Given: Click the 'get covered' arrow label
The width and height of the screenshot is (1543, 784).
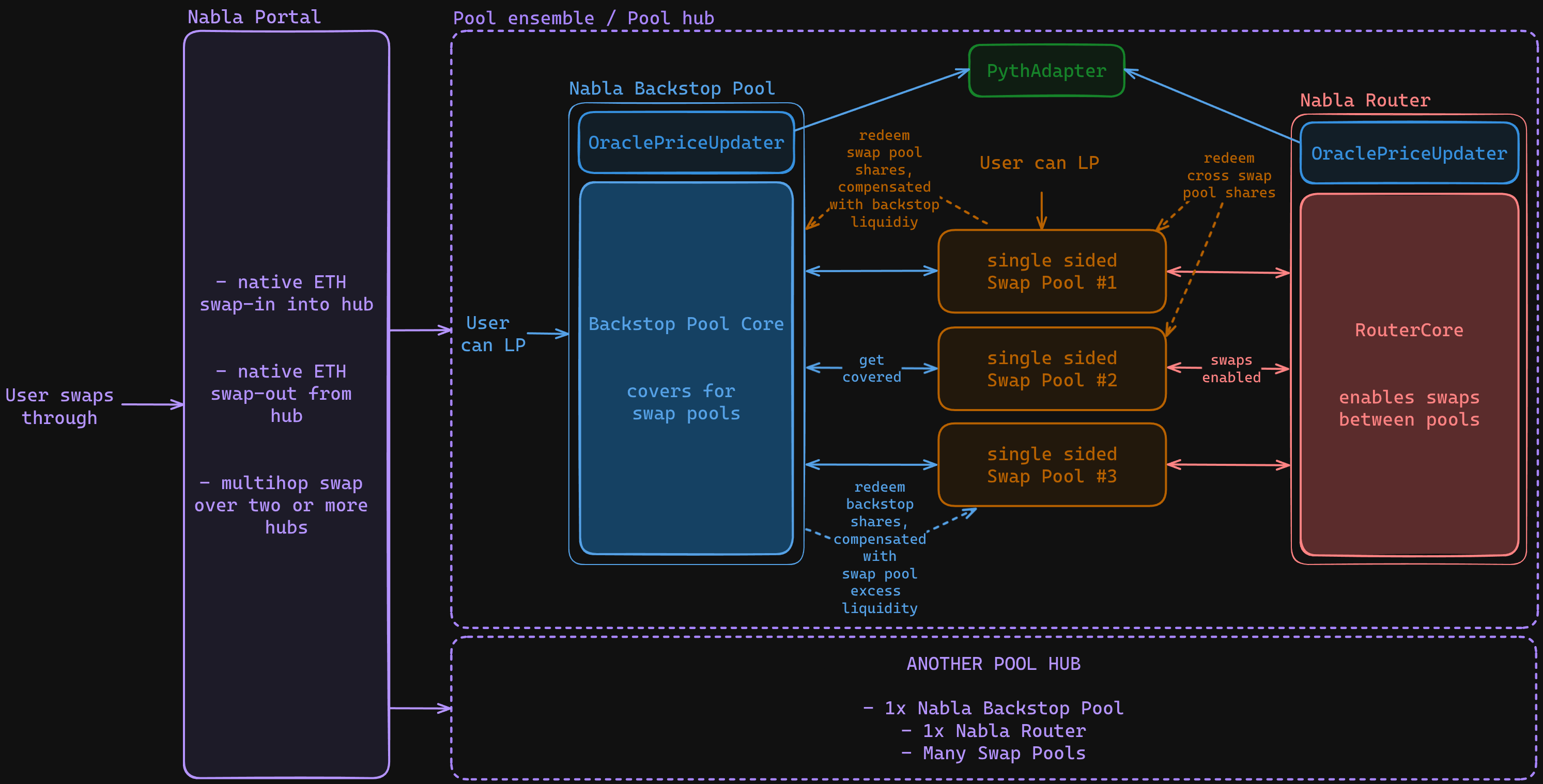Looking at the screenshot, I should (872, 369).
